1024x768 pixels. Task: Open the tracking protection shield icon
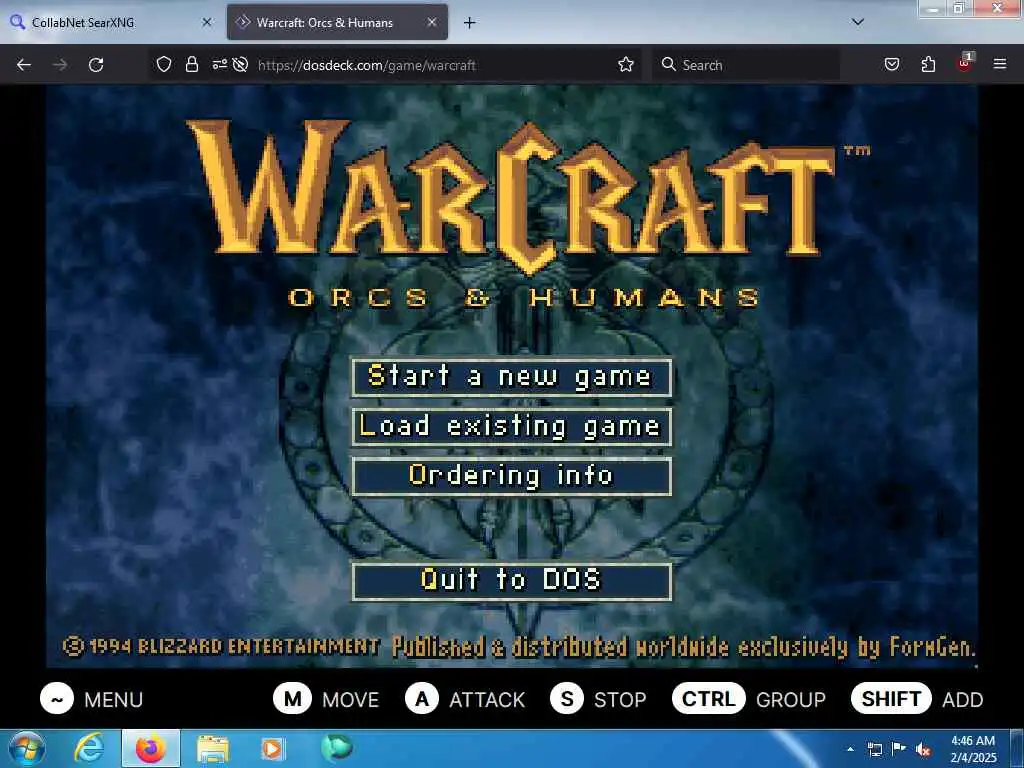(x=164, y=64)
